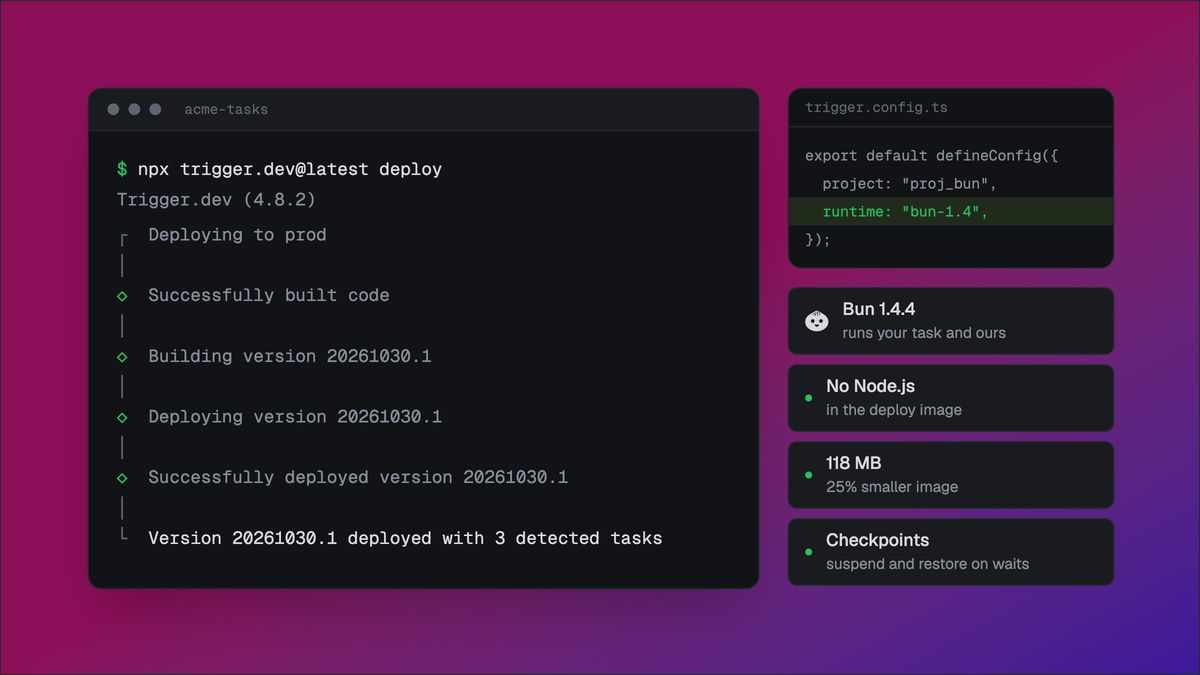Image resolution: width=1200 pixels, height=675 pixels.
Task: Click the green status dot on the No Node.js card
Action: (809, 398)
